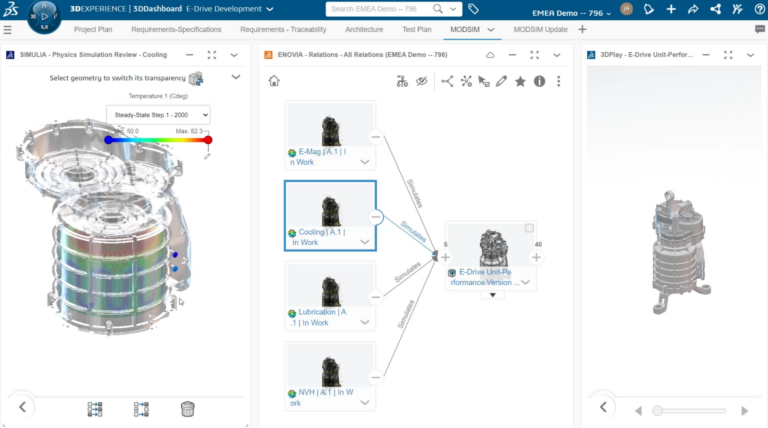This screenshot has width=768, height=428.
Task: Tick the checkbox on E-Drive Unit card
Action: [529, 228]
